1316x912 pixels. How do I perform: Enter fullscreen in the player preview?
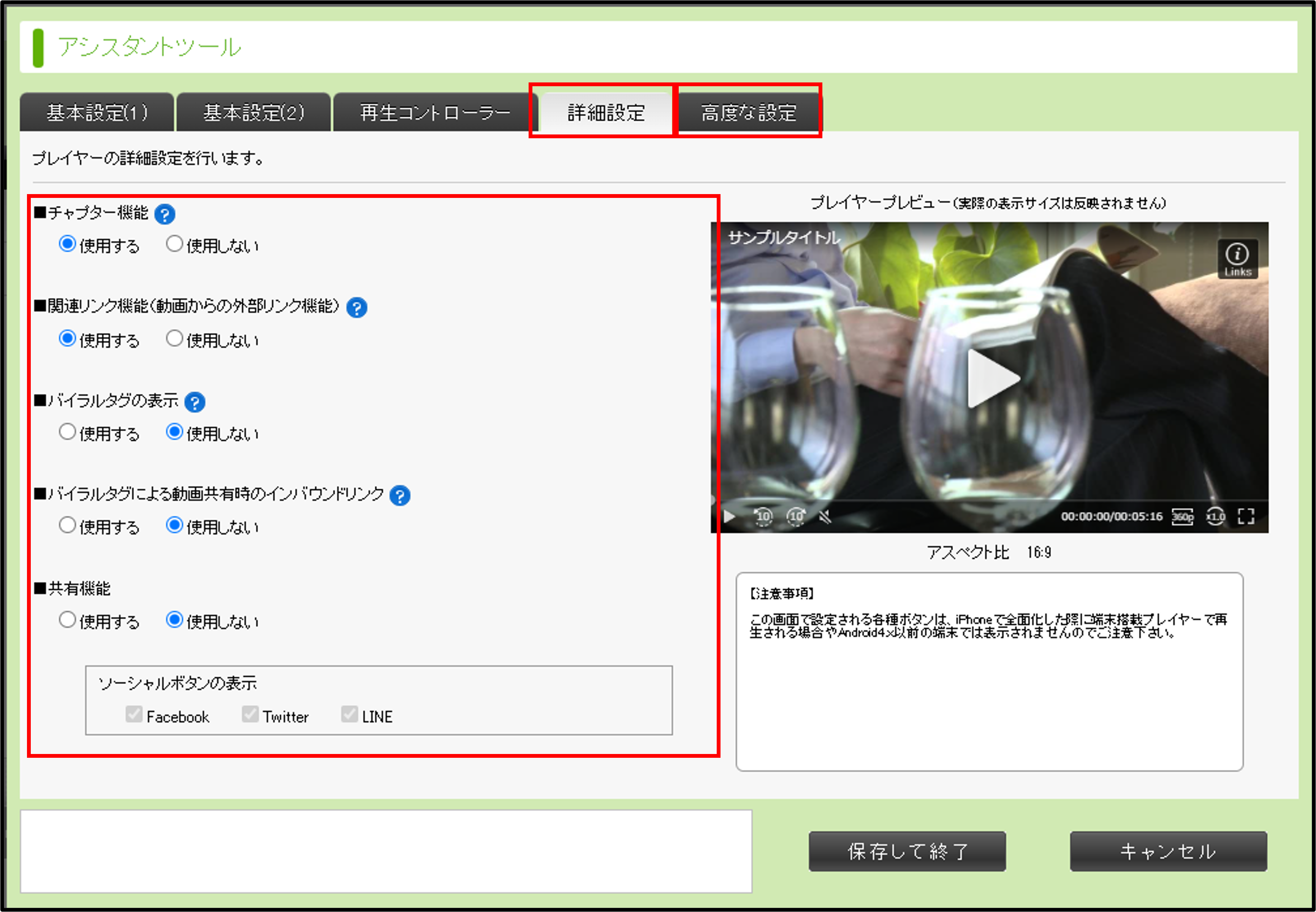(x=1246, y=517)
